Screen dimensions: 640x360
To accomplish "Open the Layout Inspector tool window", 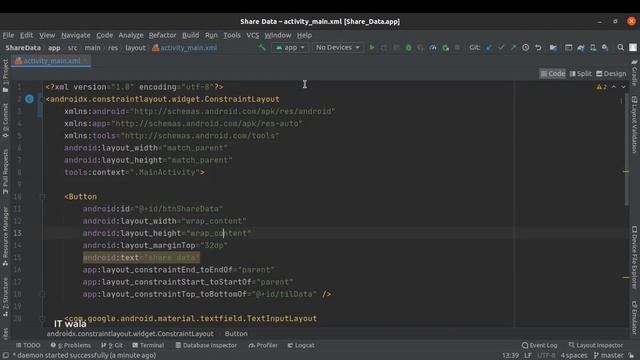I will [x=596, y=345].
